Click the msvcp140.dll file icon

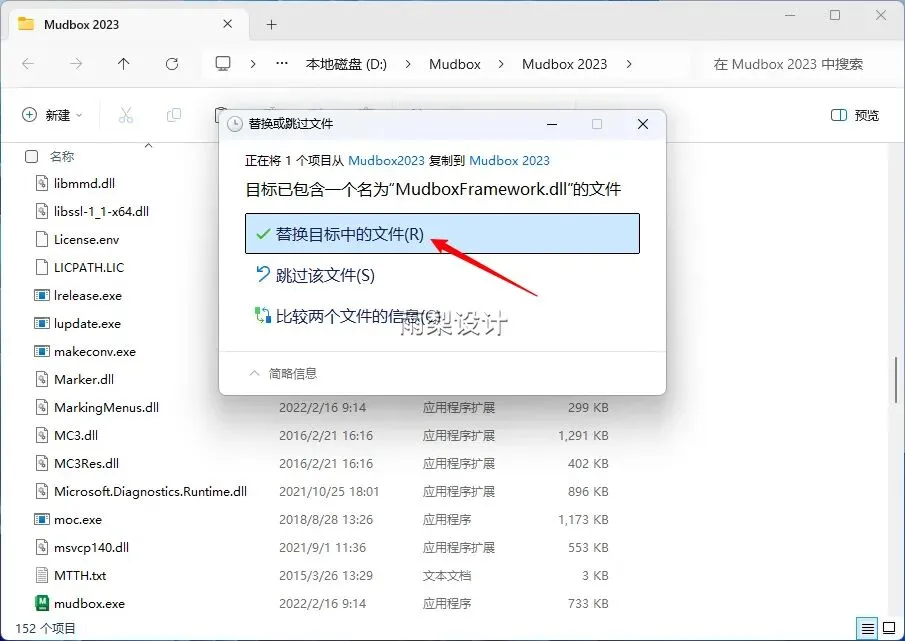pos(42,548)
